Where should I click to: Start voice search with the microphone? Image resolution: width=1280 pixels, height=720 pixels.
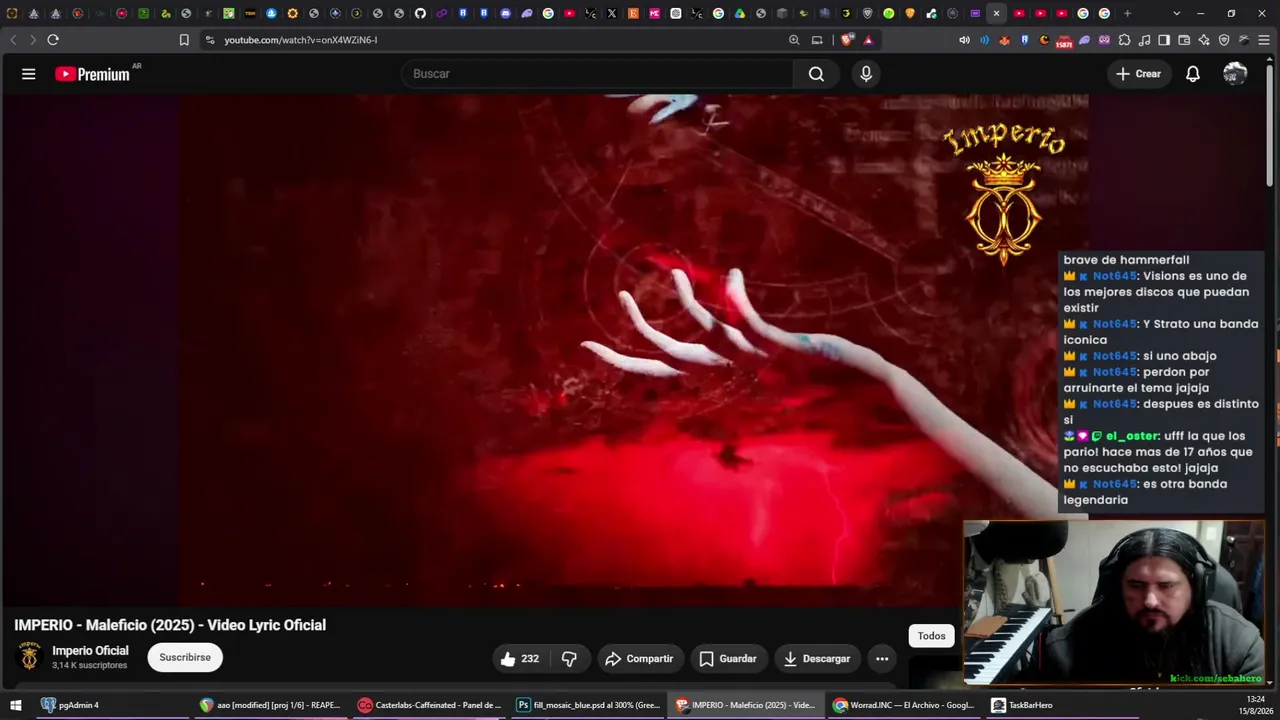point(866,74)
